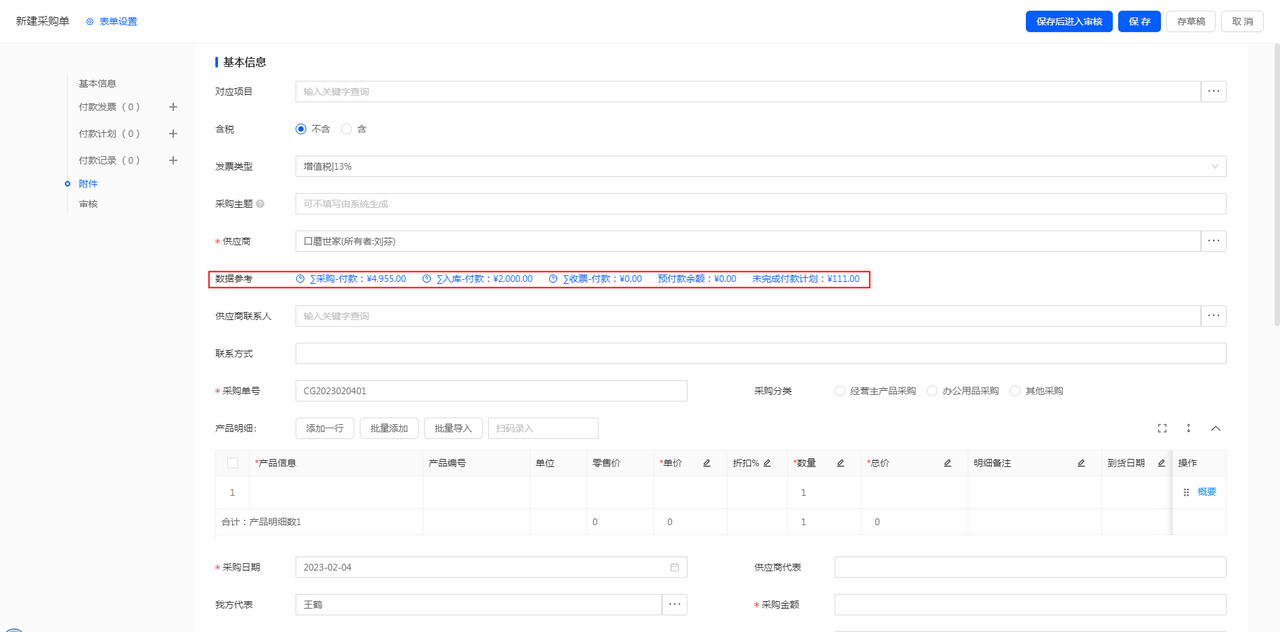Choose 办公用品采购 purchase category
This screenshot has width=1280, height=632.
[x=932, y=391]
